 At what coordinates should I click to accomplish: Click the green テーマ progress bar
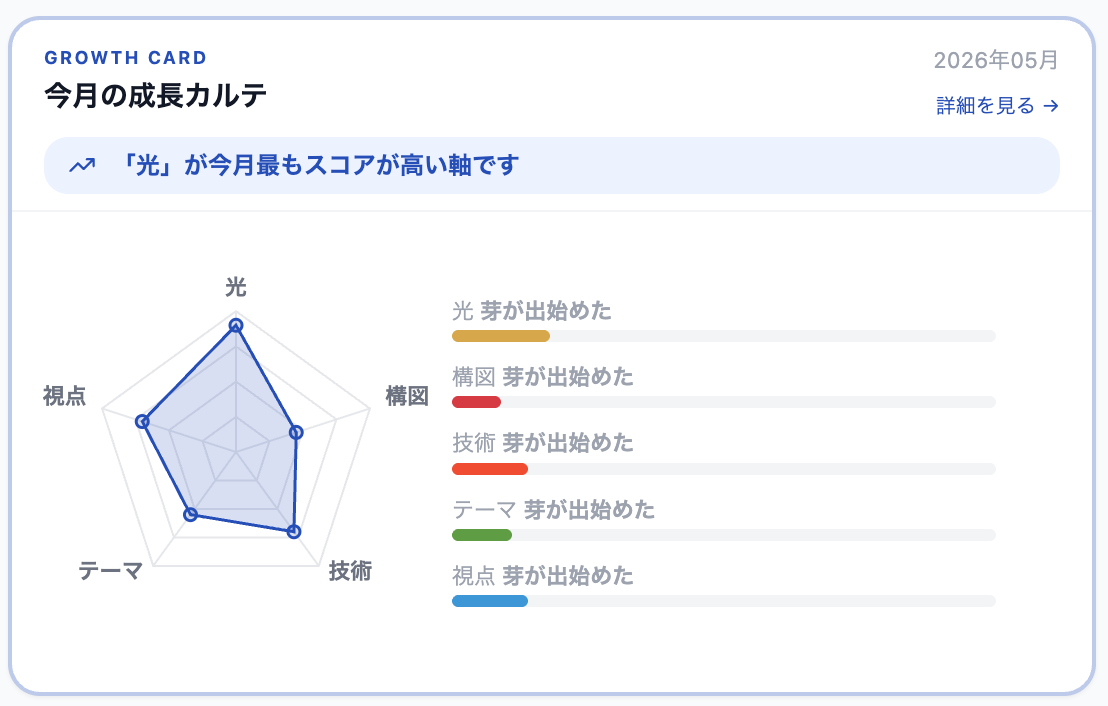(482, 535)
